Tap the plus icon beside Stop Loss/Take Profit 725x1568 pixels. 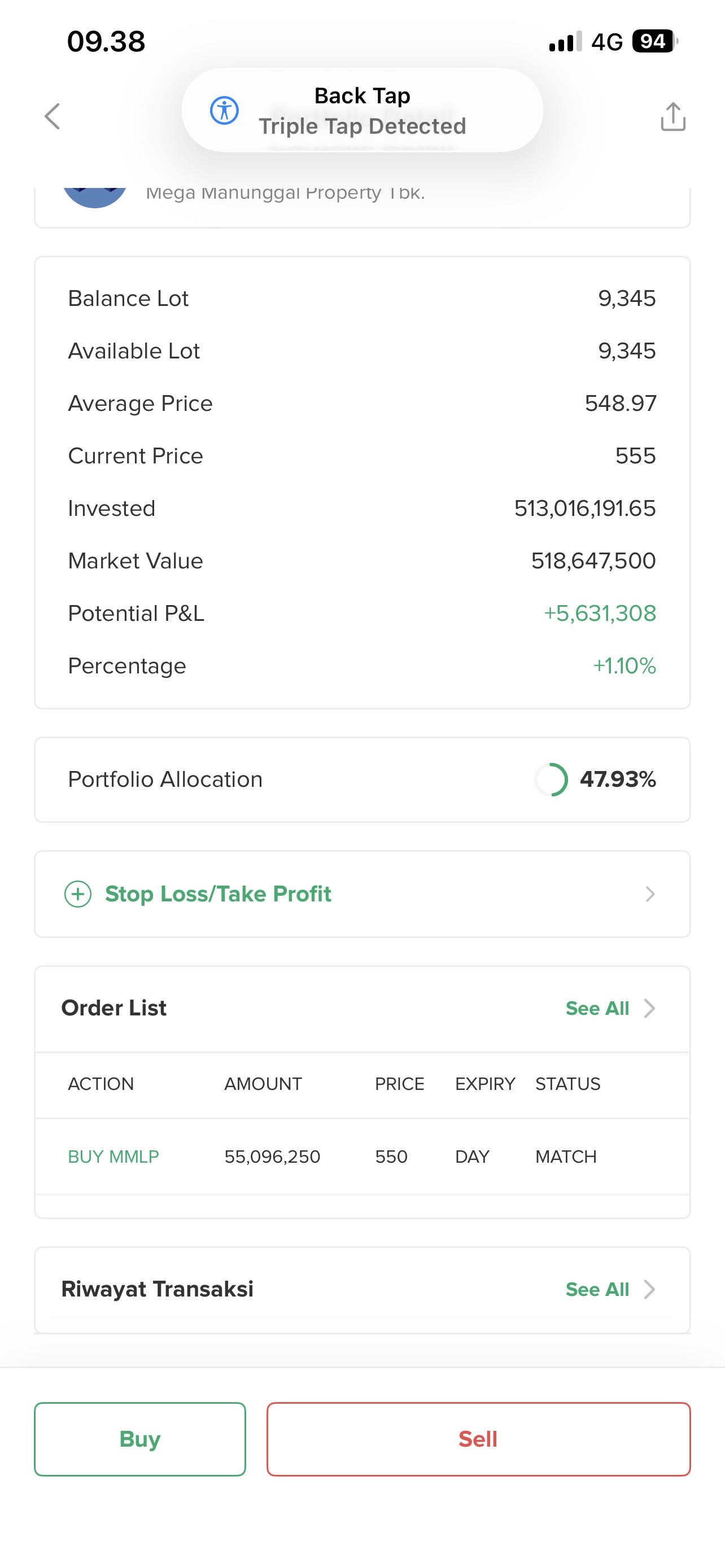pyautogui.click(x=78, y=894)
